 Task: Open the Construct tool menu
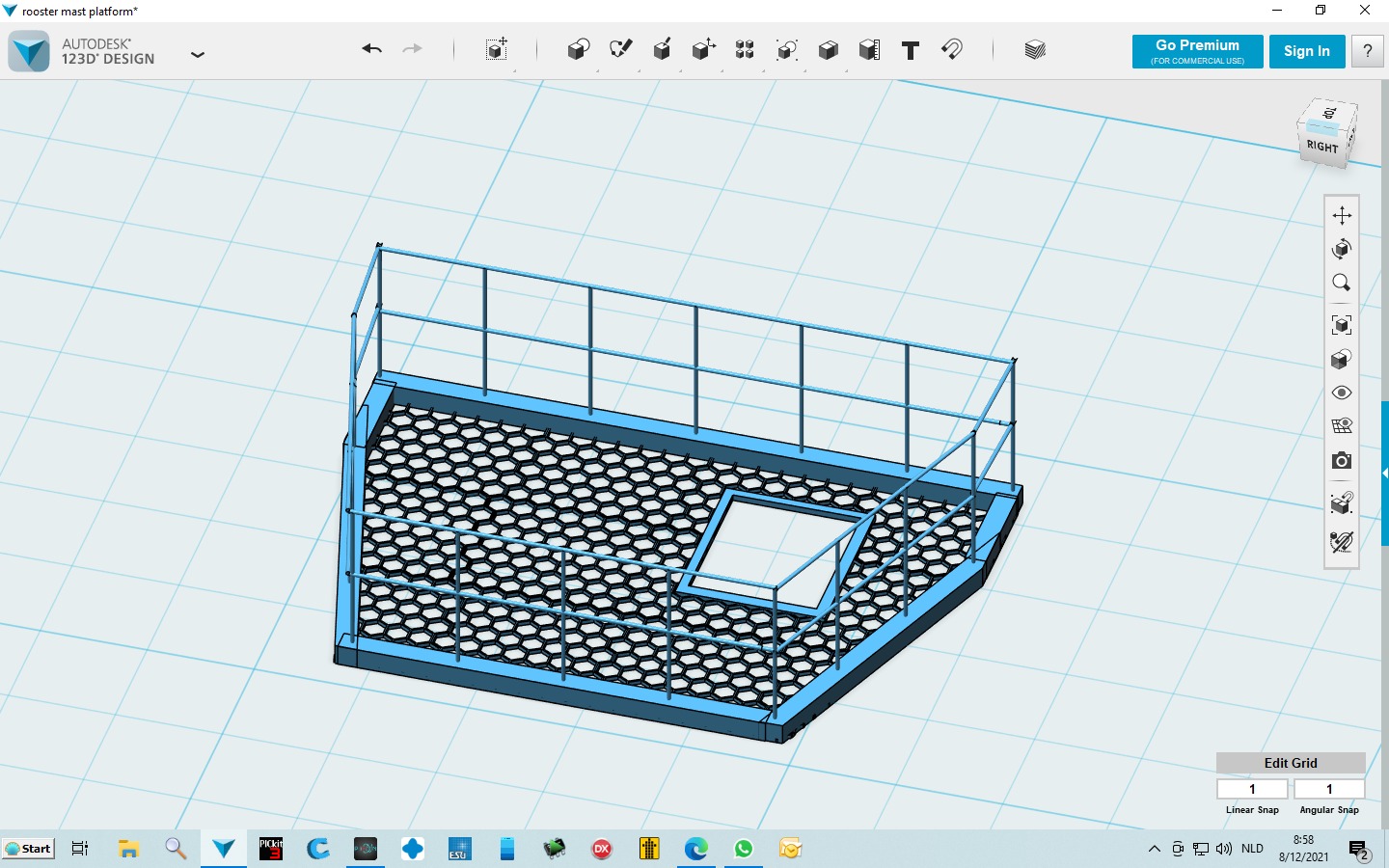tap(662, 49)
